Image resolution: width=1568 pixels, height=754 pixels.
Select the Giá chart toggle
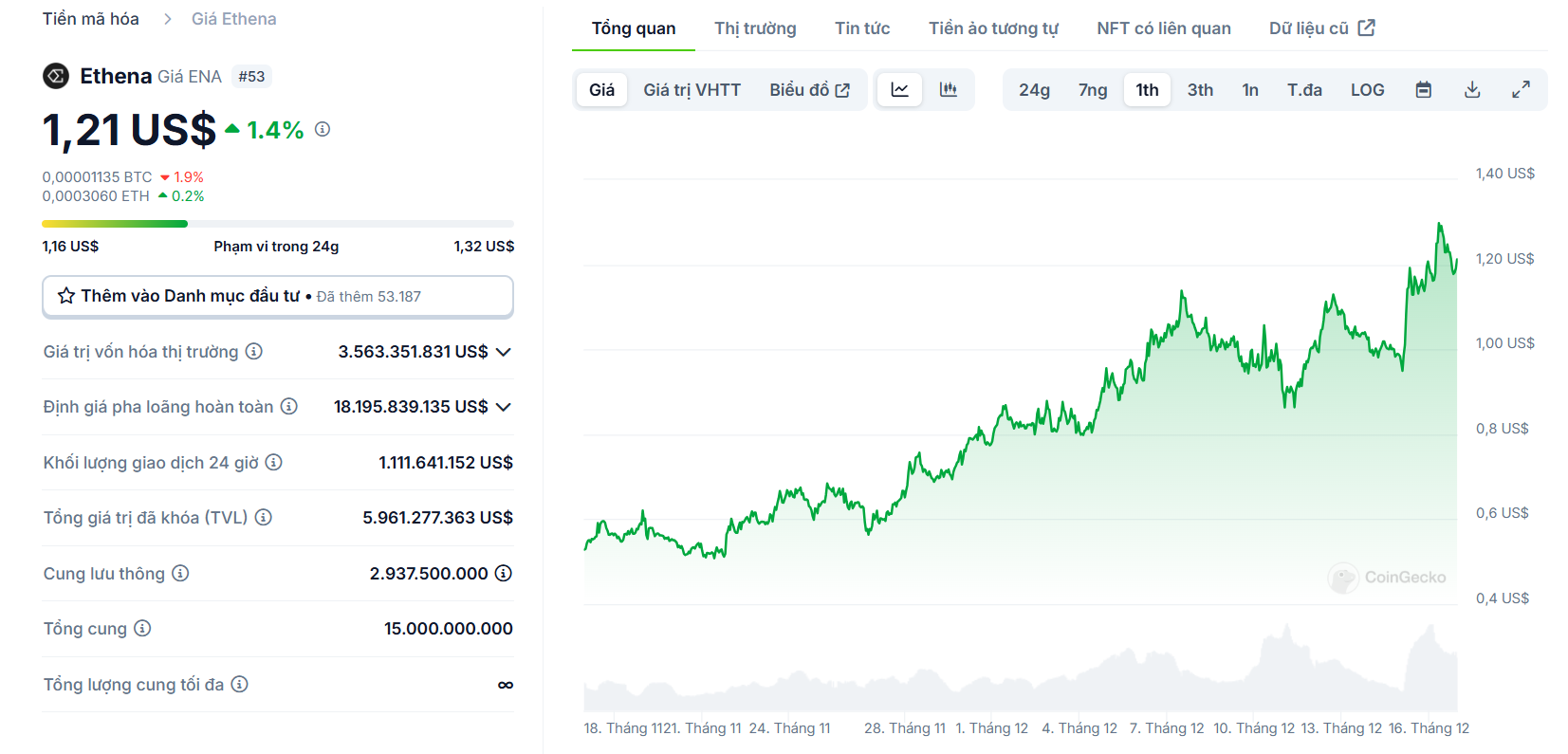point(602,90)
